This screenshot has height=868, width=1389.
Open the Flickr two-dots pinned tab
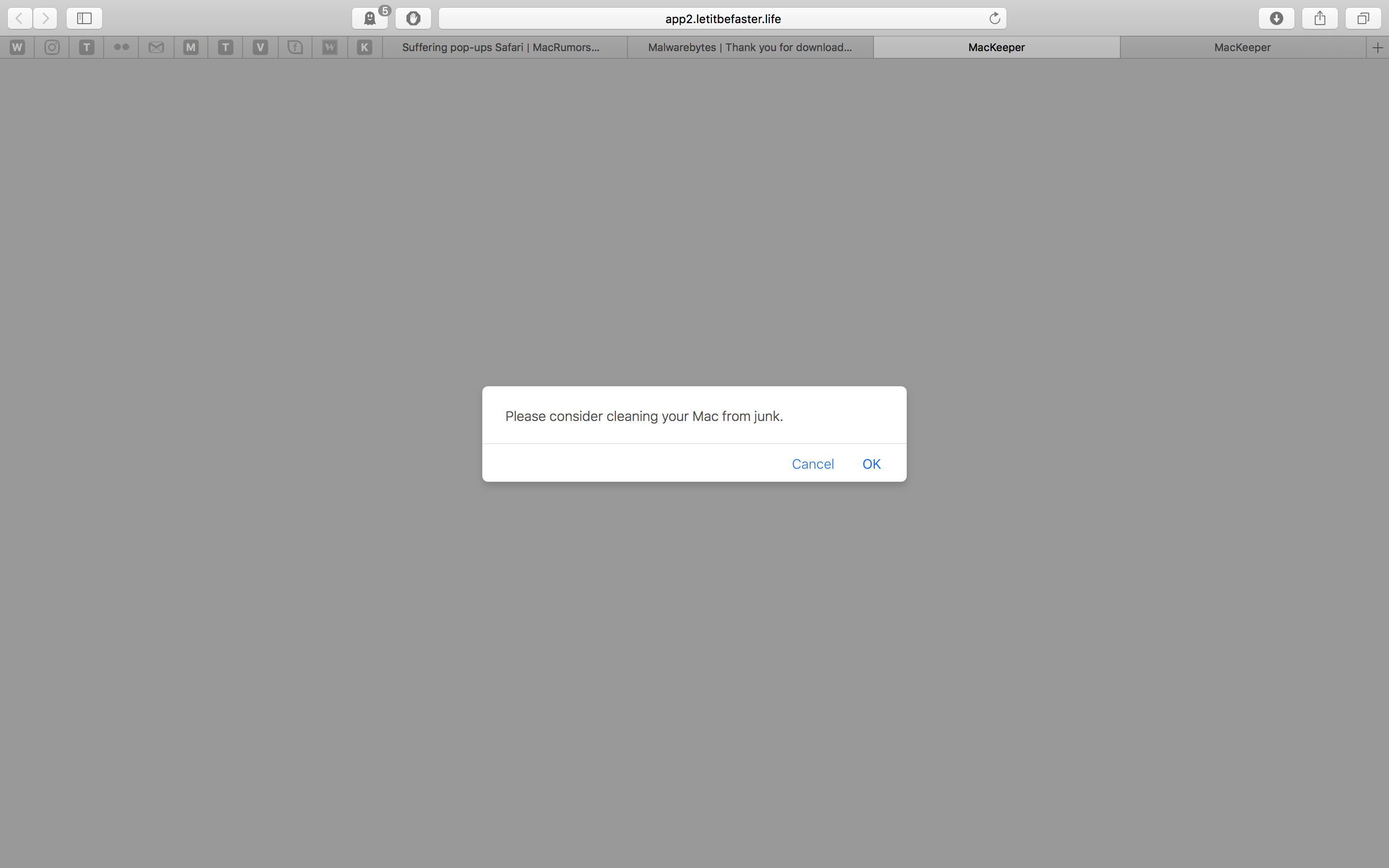(x=121, y=47)
